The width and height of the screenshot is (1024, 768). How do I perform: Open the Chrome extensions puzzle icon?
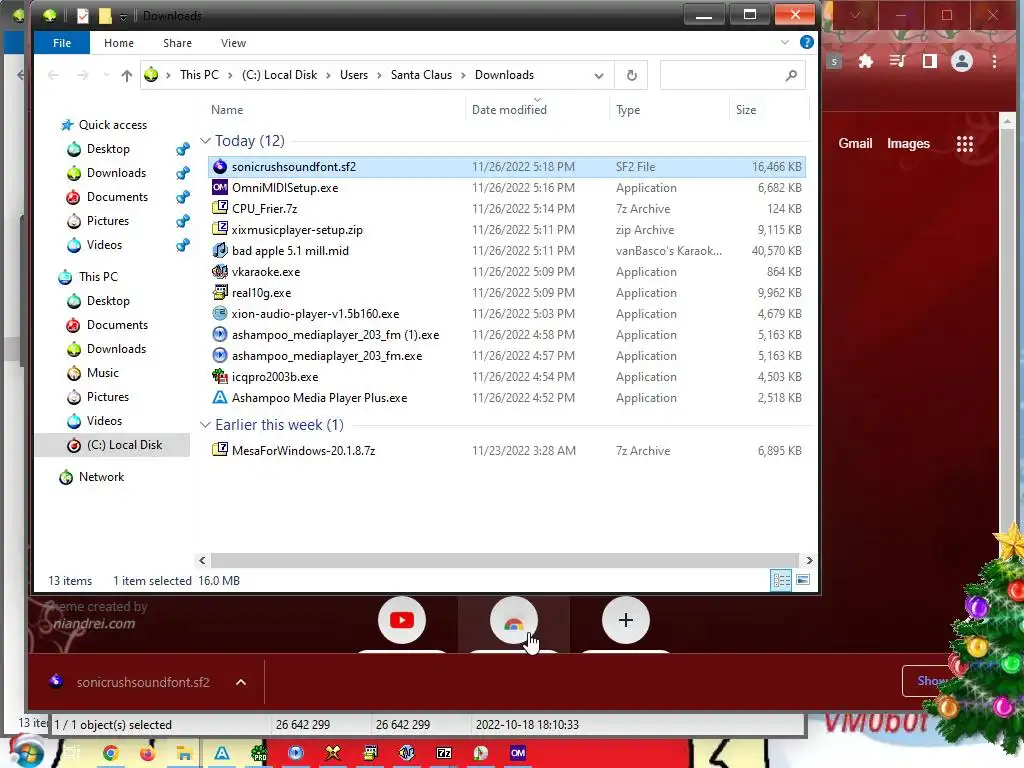pos(865,61)
